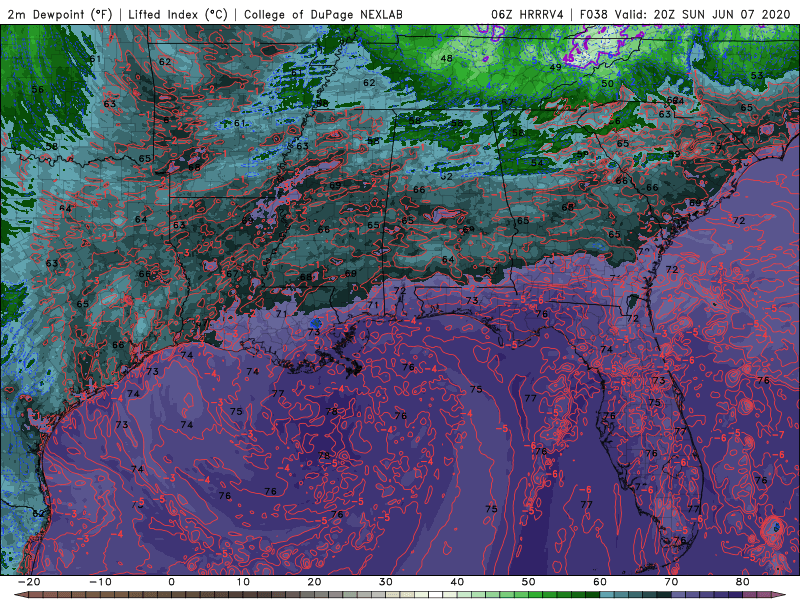This screenshot has width=800, height=600.
Task: Click the "Lifted Index (°C)" title text
Action: coord(178,14)
